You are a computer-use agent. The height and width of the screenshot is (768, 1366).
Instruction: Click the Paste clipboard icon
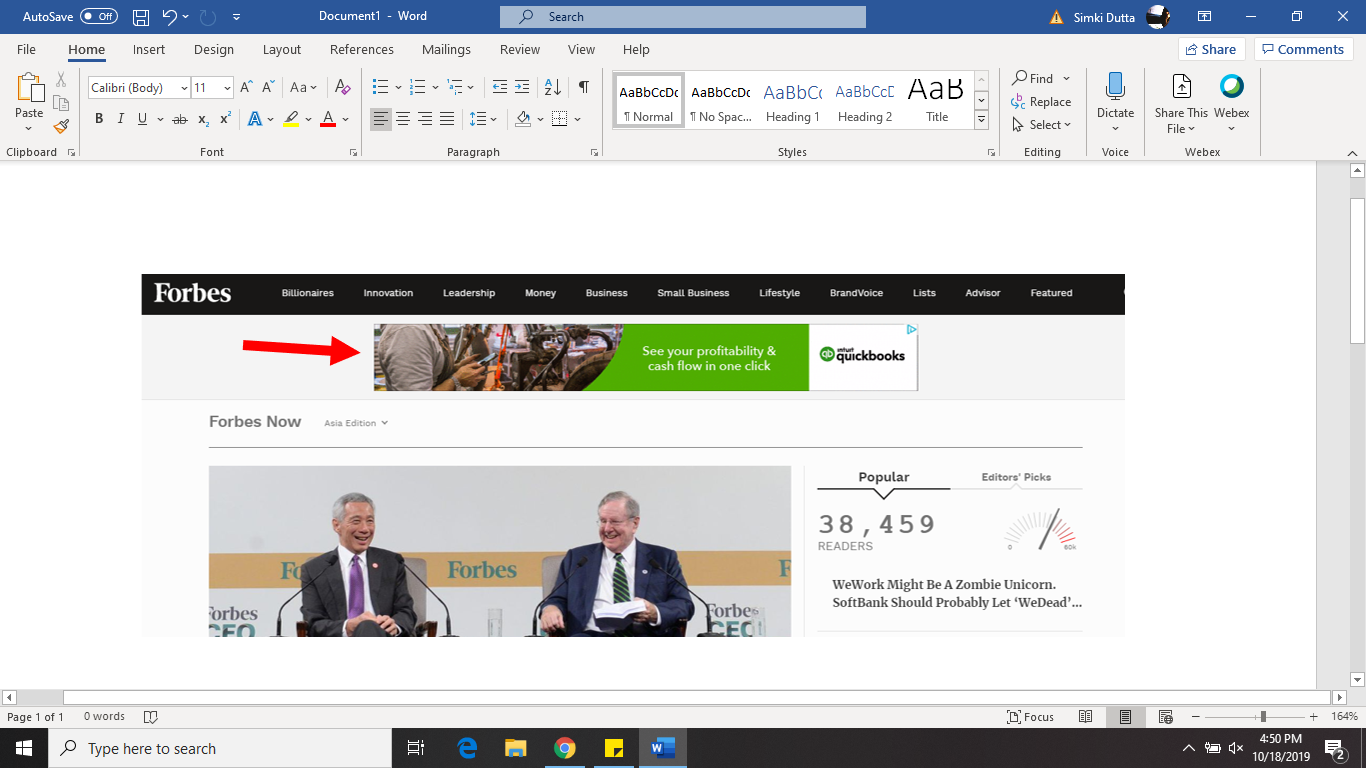pos(29,88)
